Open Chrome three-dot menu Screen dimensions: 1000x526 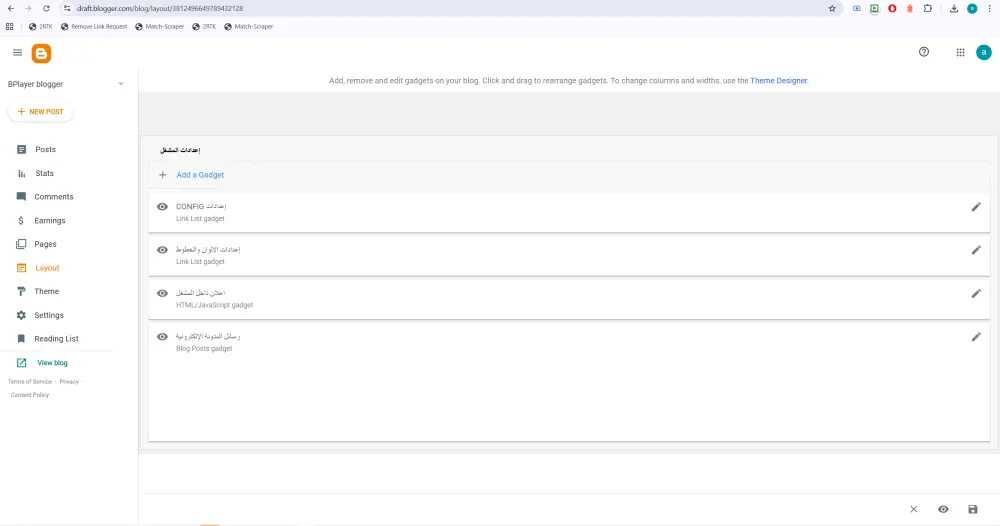pos(989,8)
